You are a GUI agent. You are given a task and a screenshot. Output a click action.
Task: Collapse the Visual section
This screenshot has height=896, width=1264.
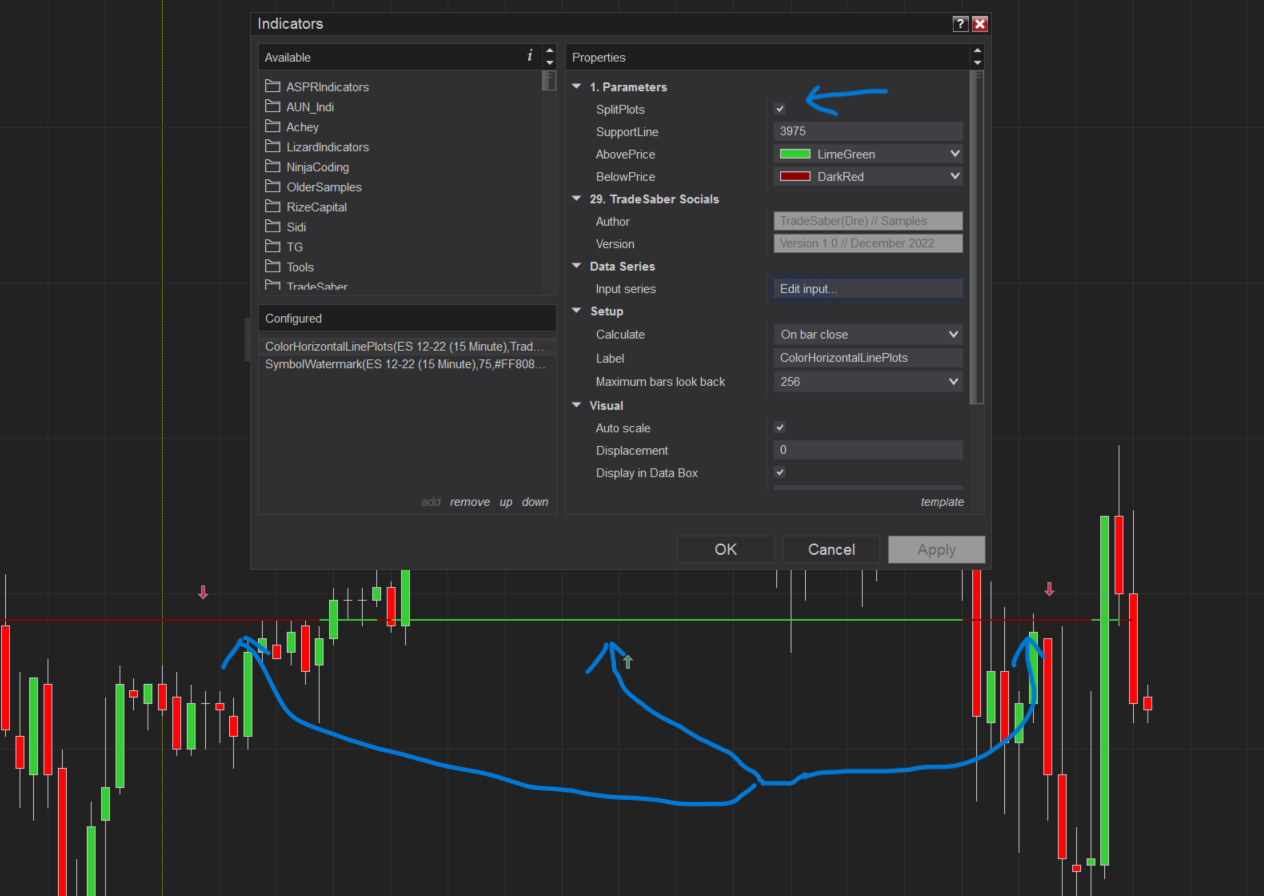coord(576,405)
